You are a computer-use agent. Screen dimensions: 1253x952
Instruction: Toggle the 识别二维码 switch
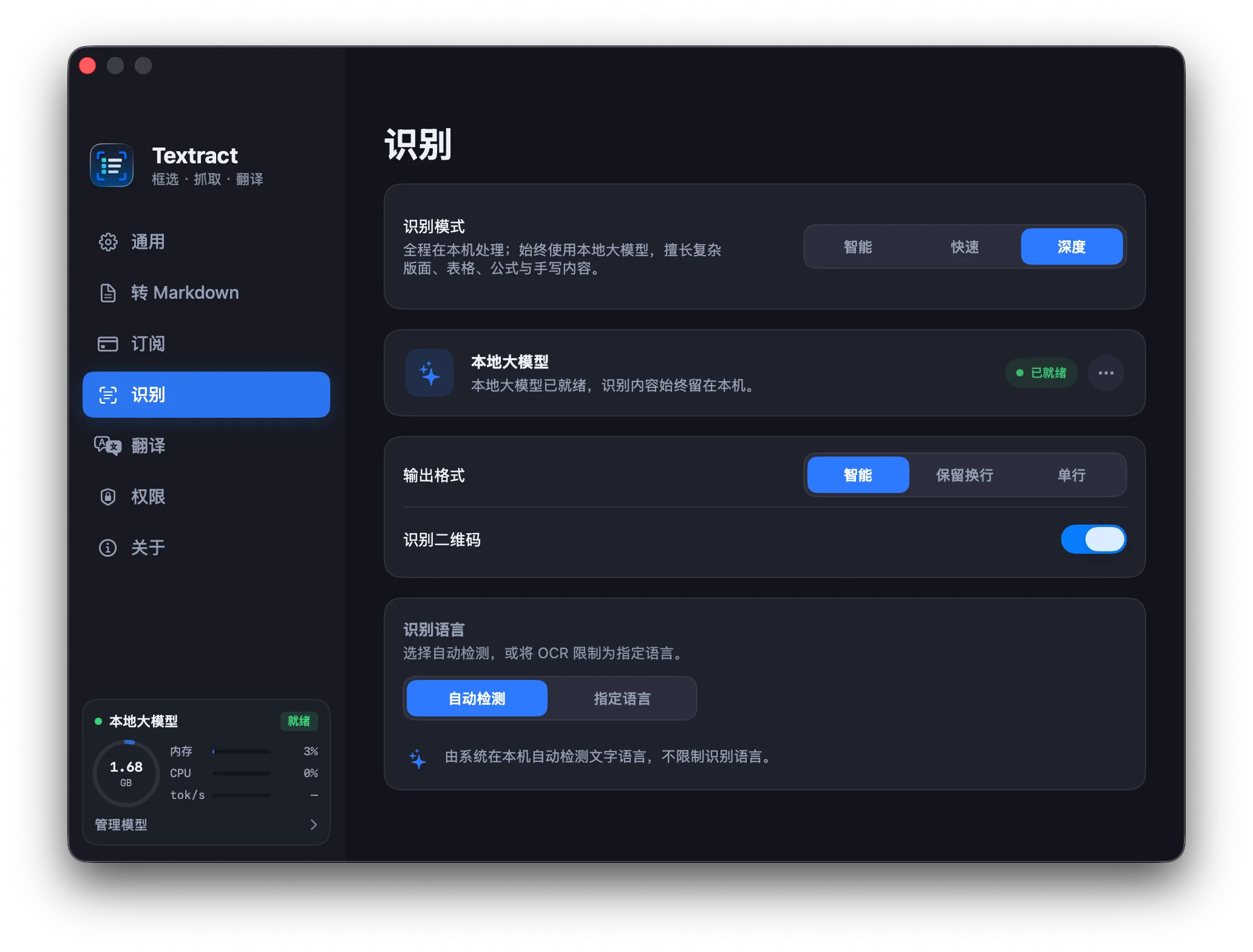[x=1093, y=539]
